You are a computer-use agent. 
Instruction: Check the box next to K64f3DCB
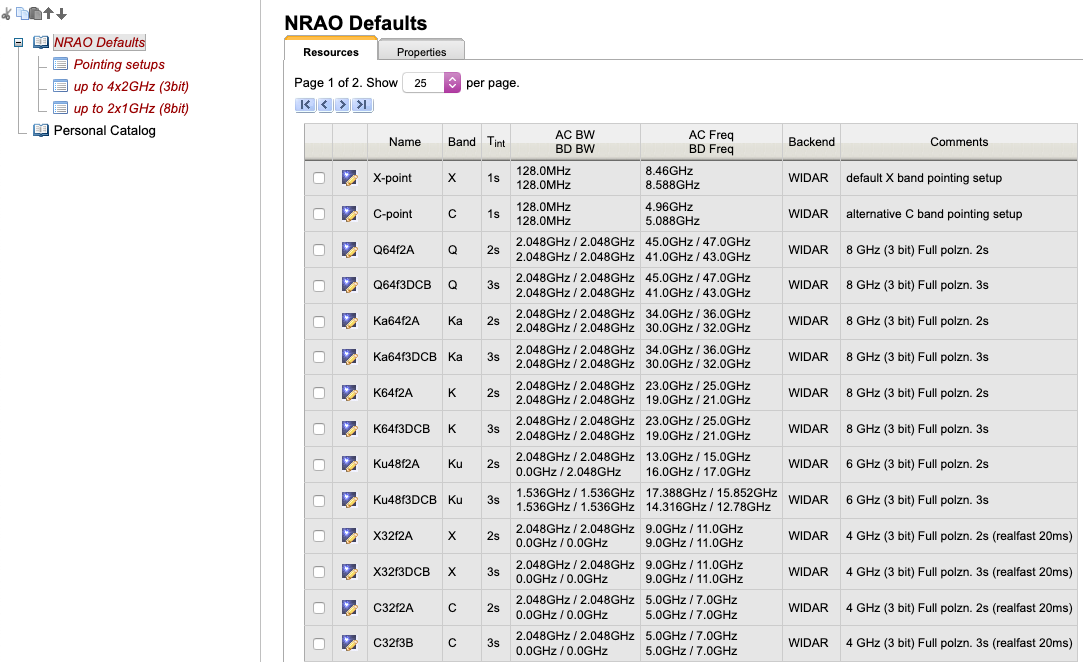coord(319,429)
